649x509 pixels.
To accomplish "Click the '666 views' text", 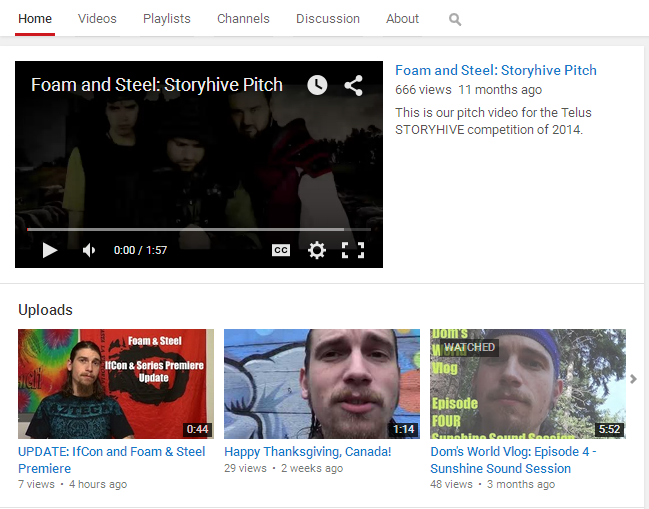I will pyautogui.click(x=423, y=90).
